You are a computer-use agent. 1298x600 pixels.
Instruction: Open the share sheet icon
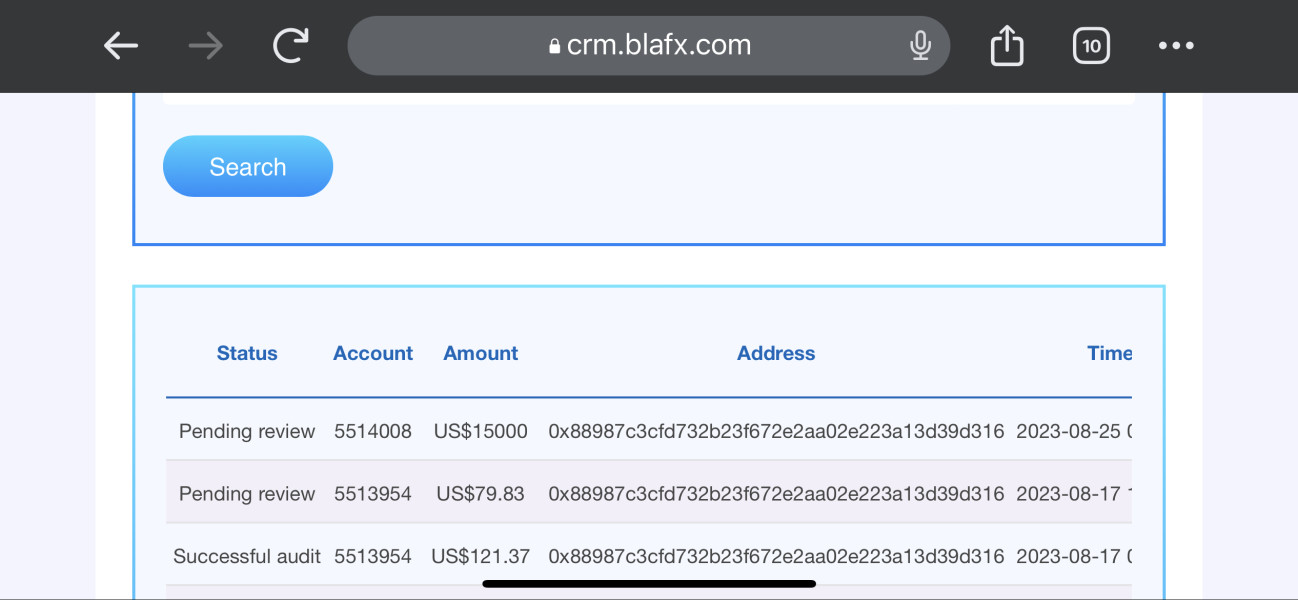pyautogui.click(x=1007, y=46)
